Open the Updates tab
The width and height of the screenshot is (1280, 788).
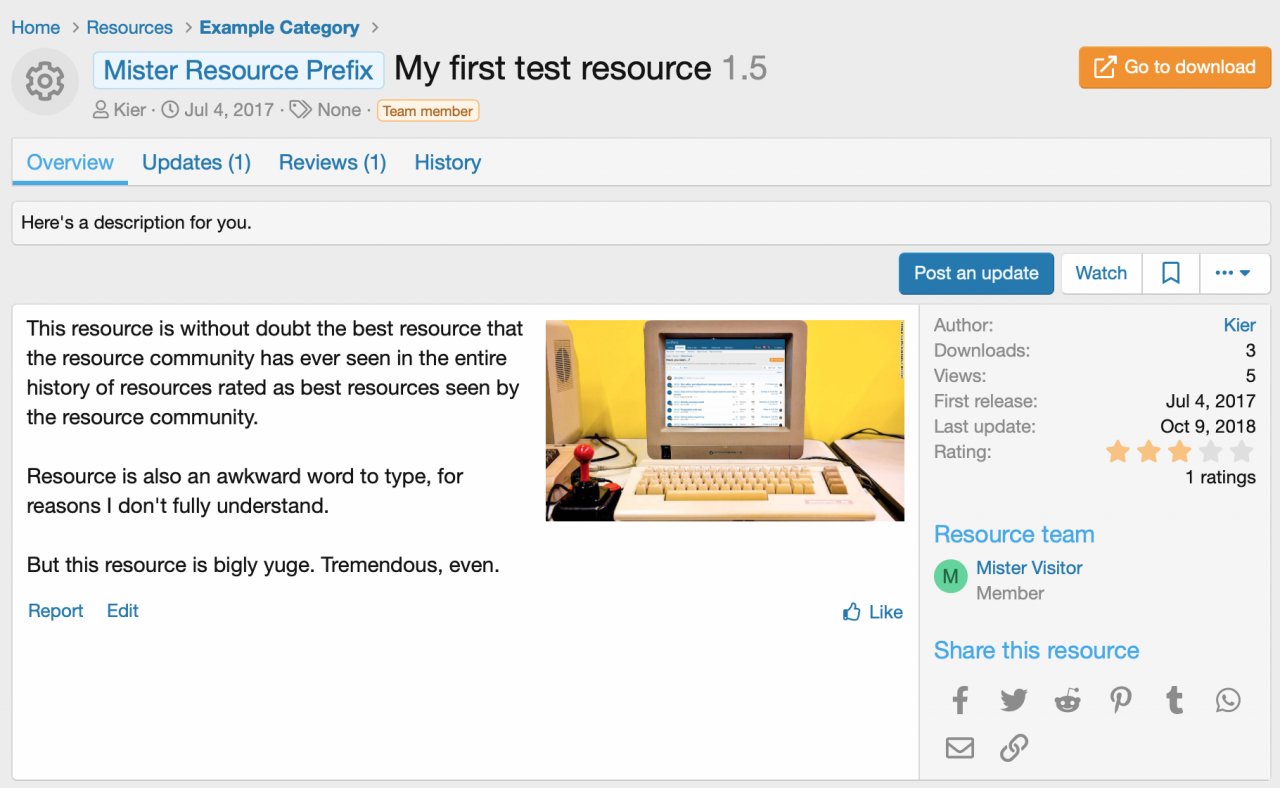pos(196,162)
